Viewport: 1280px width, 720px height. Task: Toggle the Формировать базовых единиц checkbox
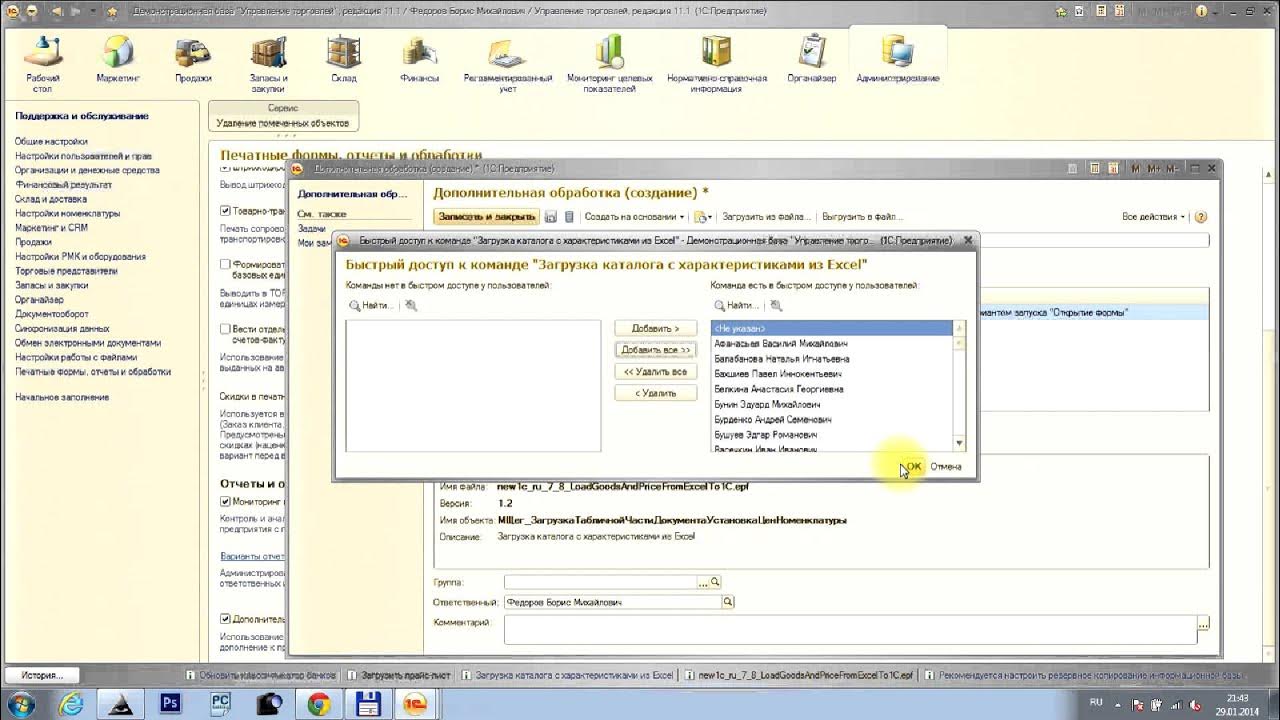tap(226, 264)
